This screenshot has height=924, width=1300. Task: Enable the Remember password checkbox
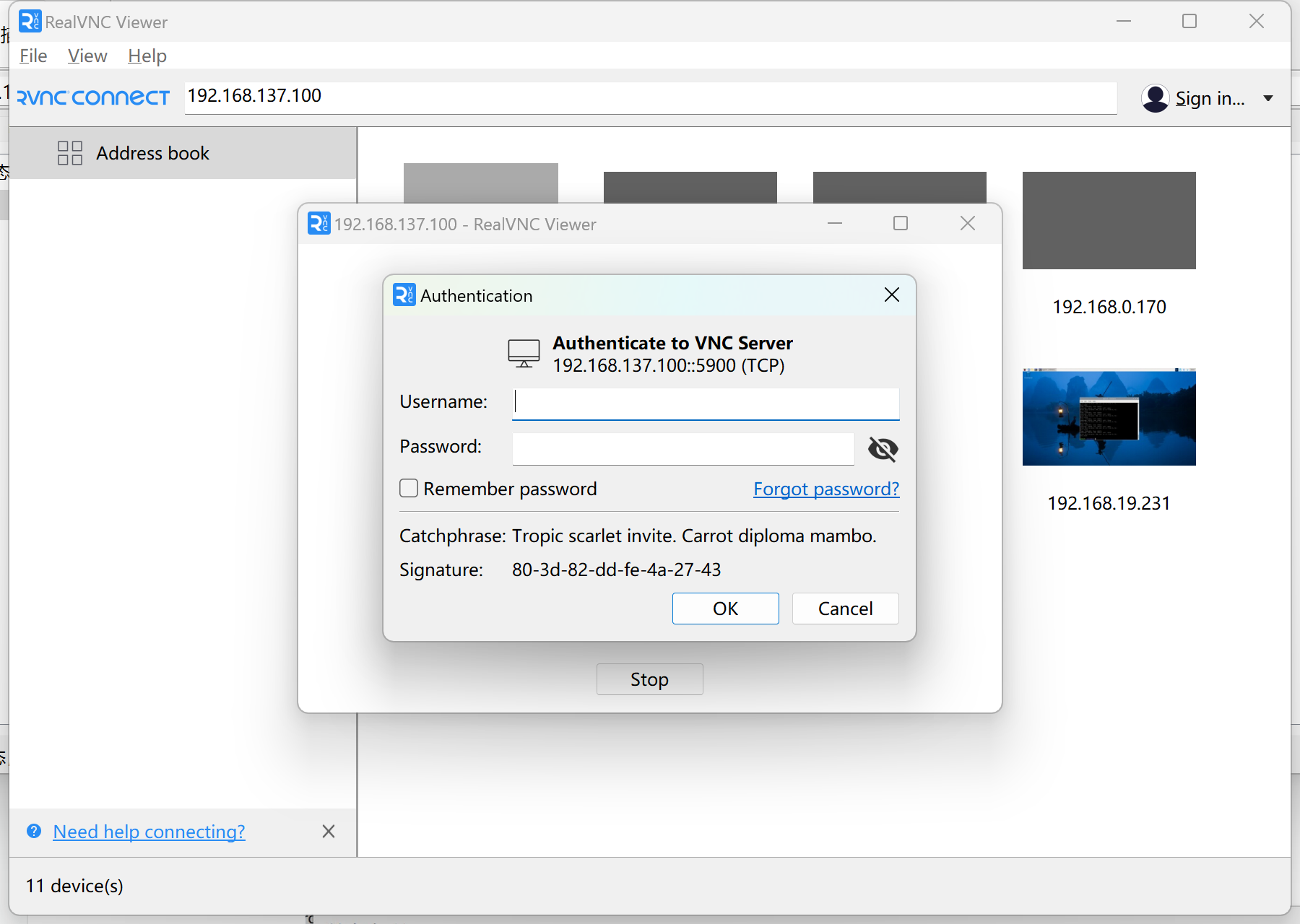pos(409,489)
